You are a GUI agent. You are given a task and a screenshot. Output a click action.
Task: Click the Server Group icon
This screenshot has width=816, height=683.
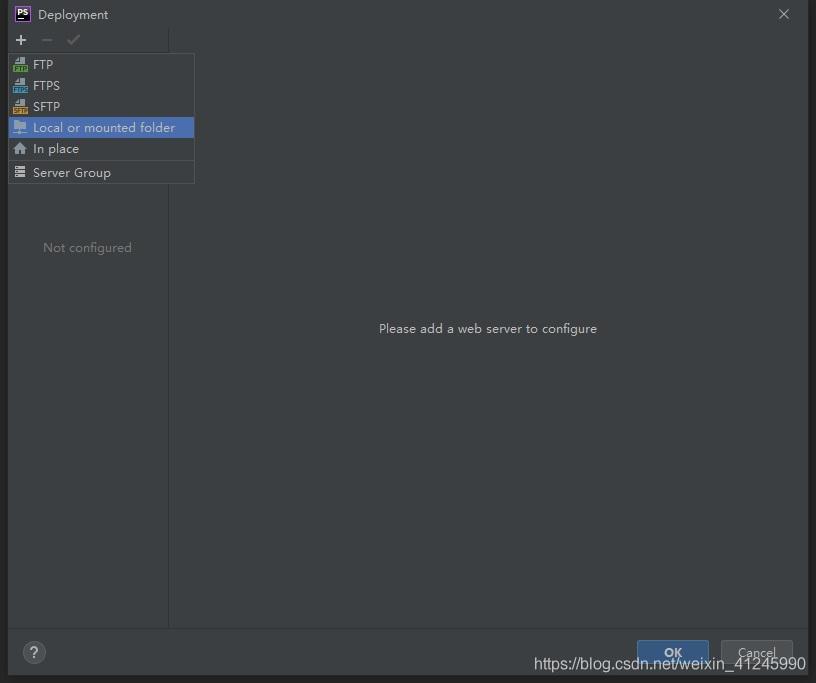tap(20, 173)
